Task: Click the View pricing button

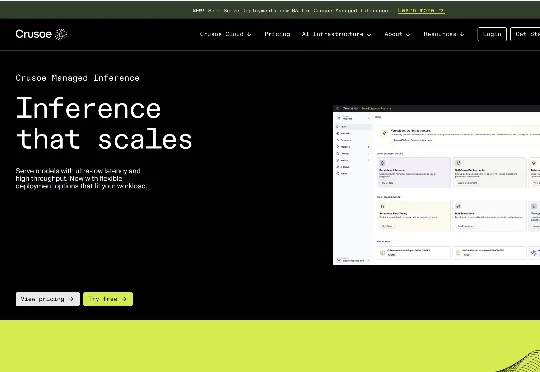Action: tap(48, 299)
